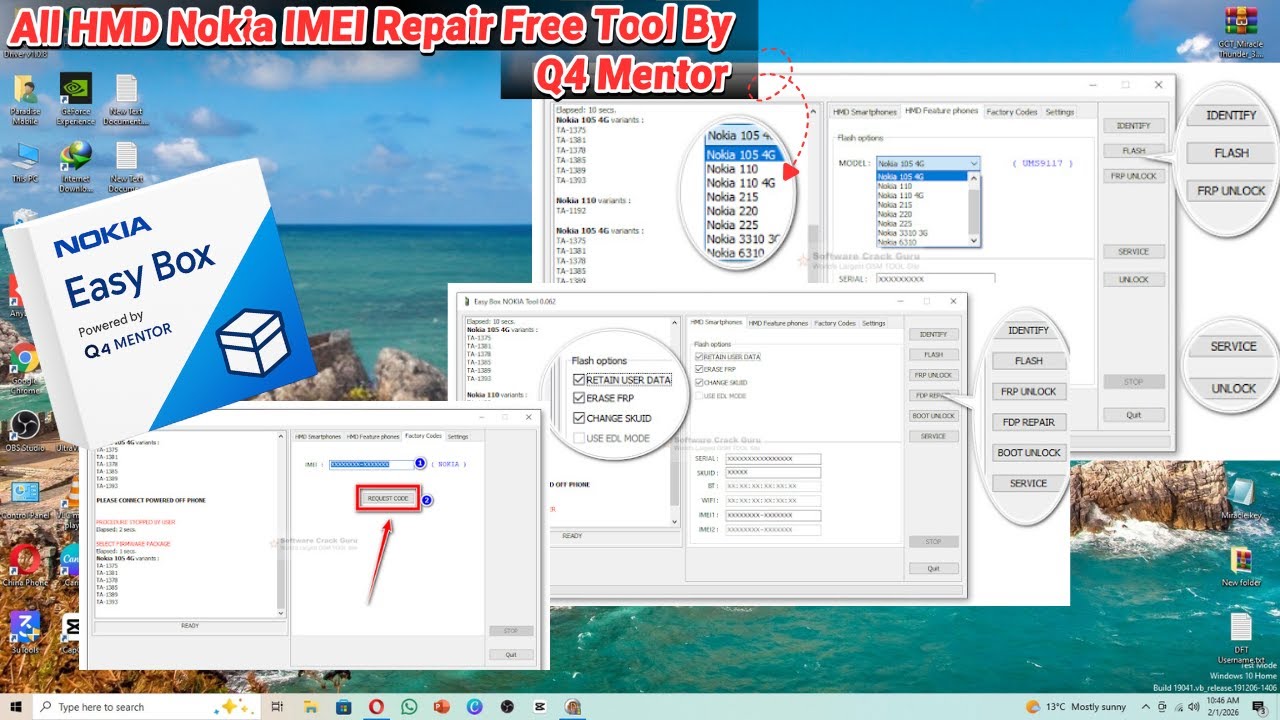Click MODEL dropdown list scrollbar
Image resolution: width=1280 pixels, height=720 pixels.
(974, 209)
